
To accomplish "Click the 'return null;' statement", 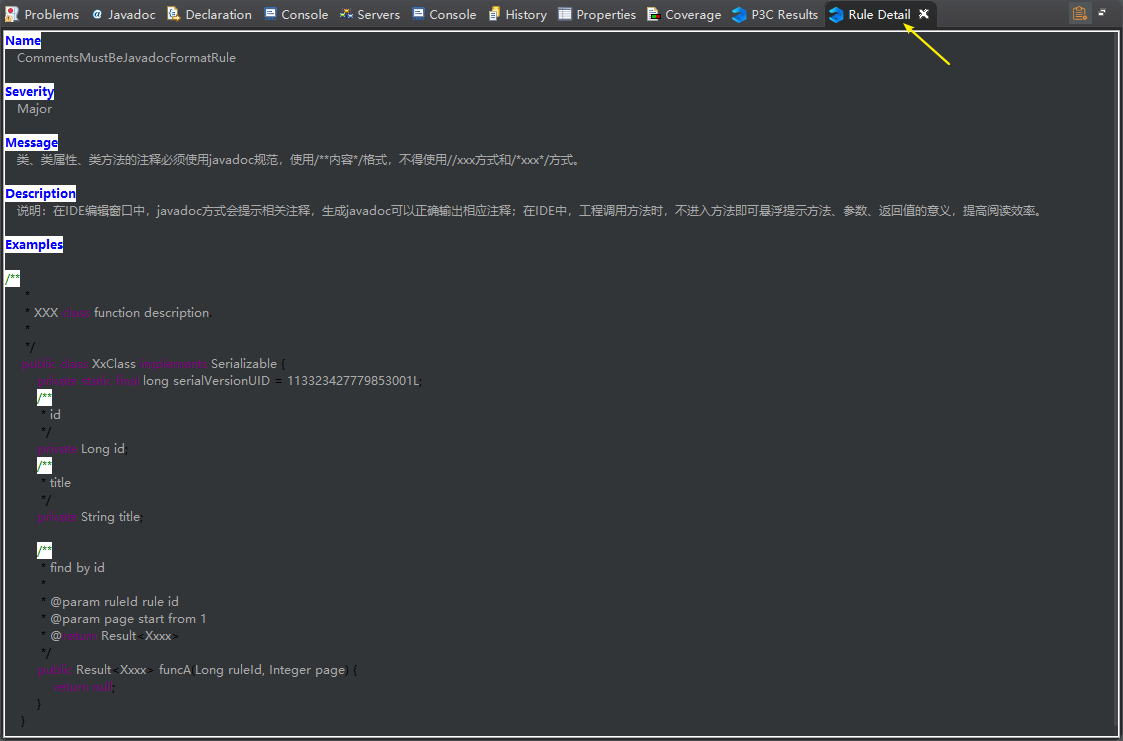I will pos(84,687).
